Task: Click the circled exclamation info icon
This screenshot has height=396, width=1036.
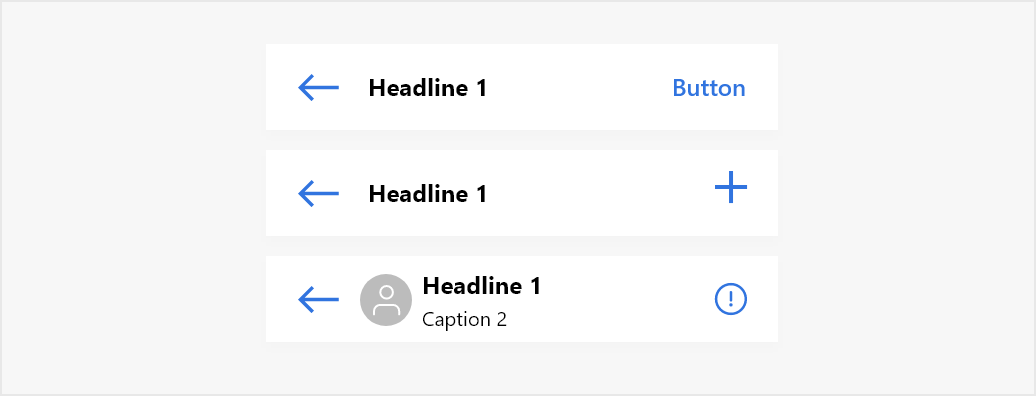Action: coord(731,299)
